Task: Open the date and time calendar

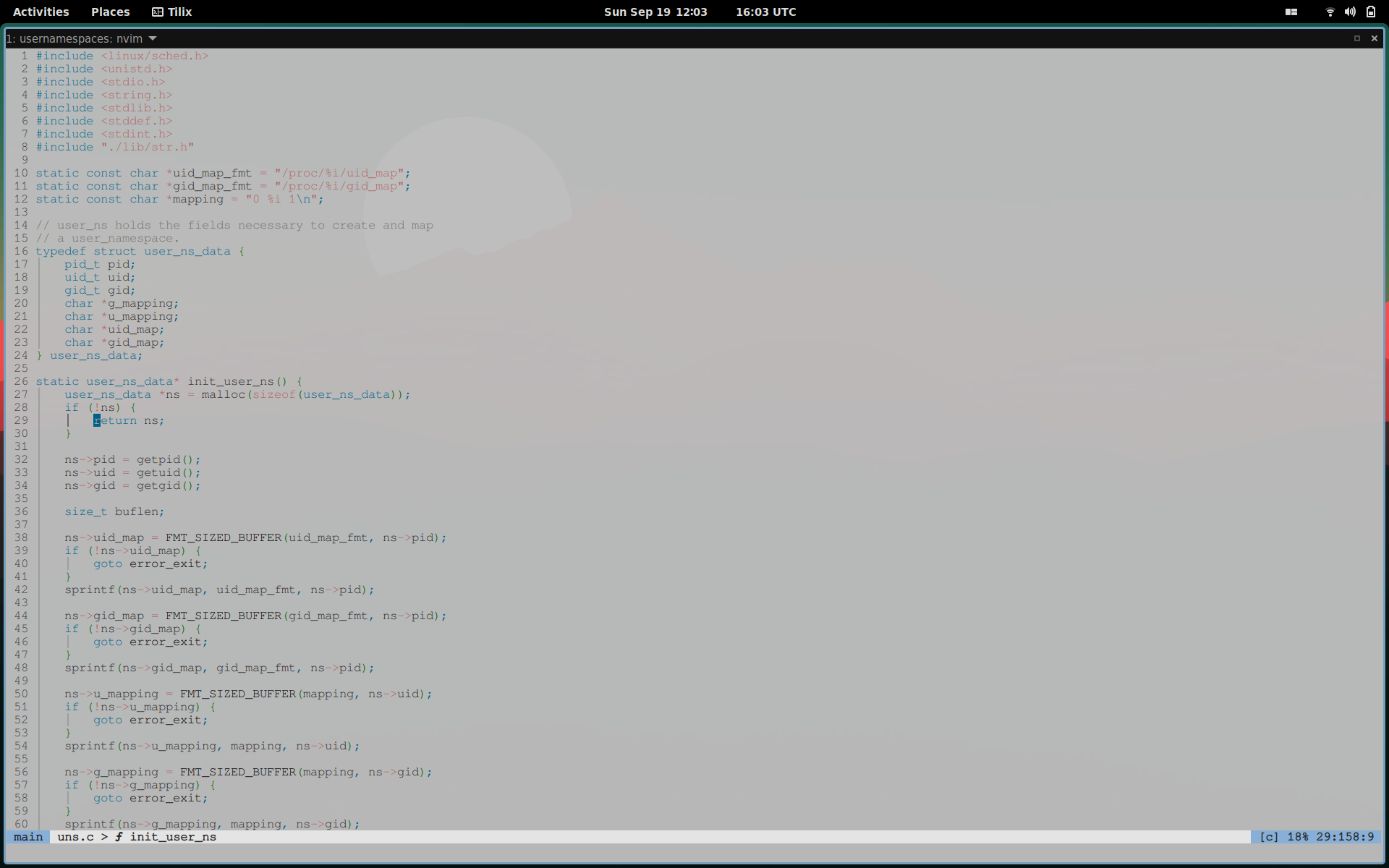Action: [x=655, y=12]
